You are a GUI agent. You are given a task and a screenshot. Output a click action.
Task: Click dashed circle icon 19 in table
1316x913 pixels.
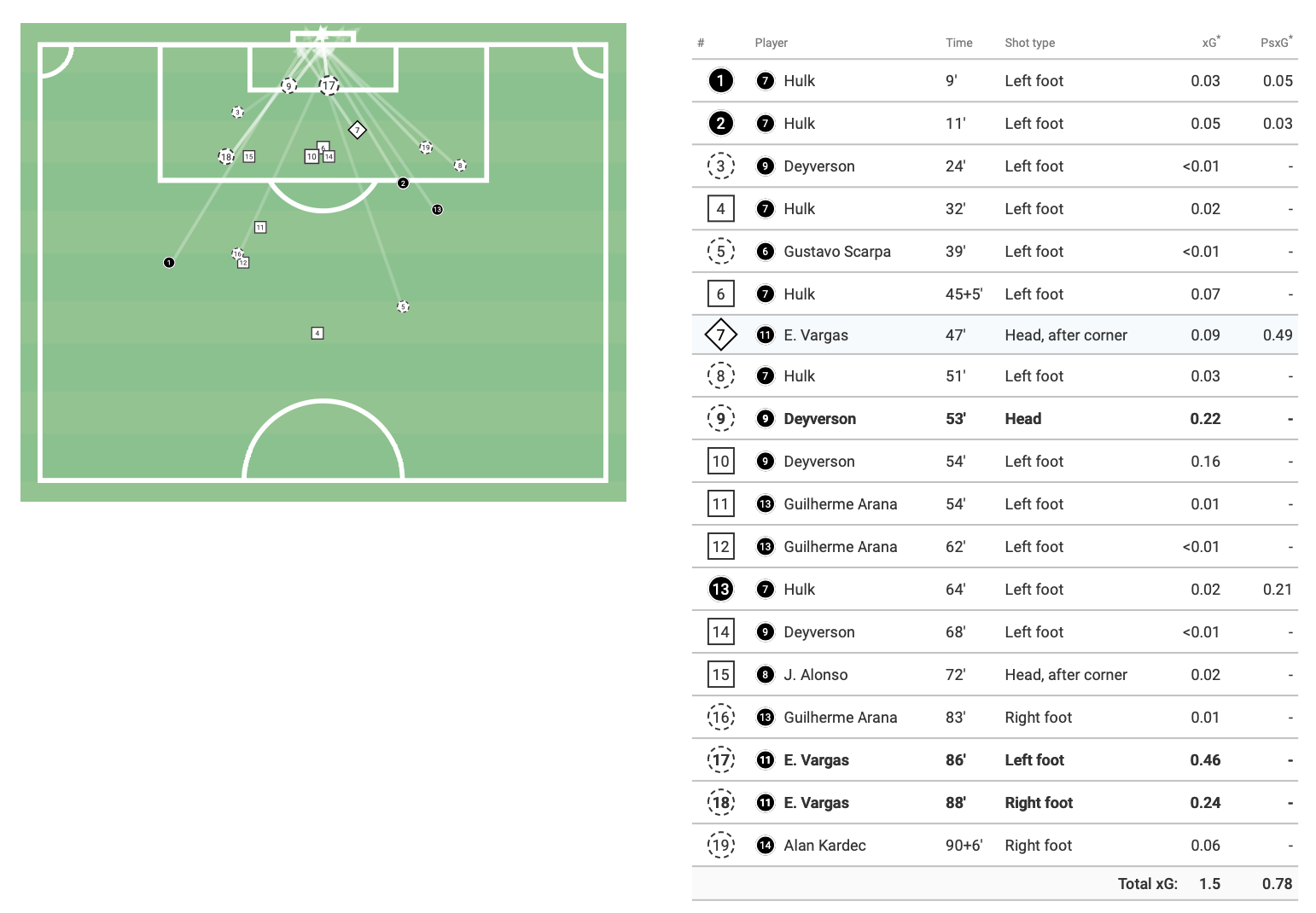(721, 846)
